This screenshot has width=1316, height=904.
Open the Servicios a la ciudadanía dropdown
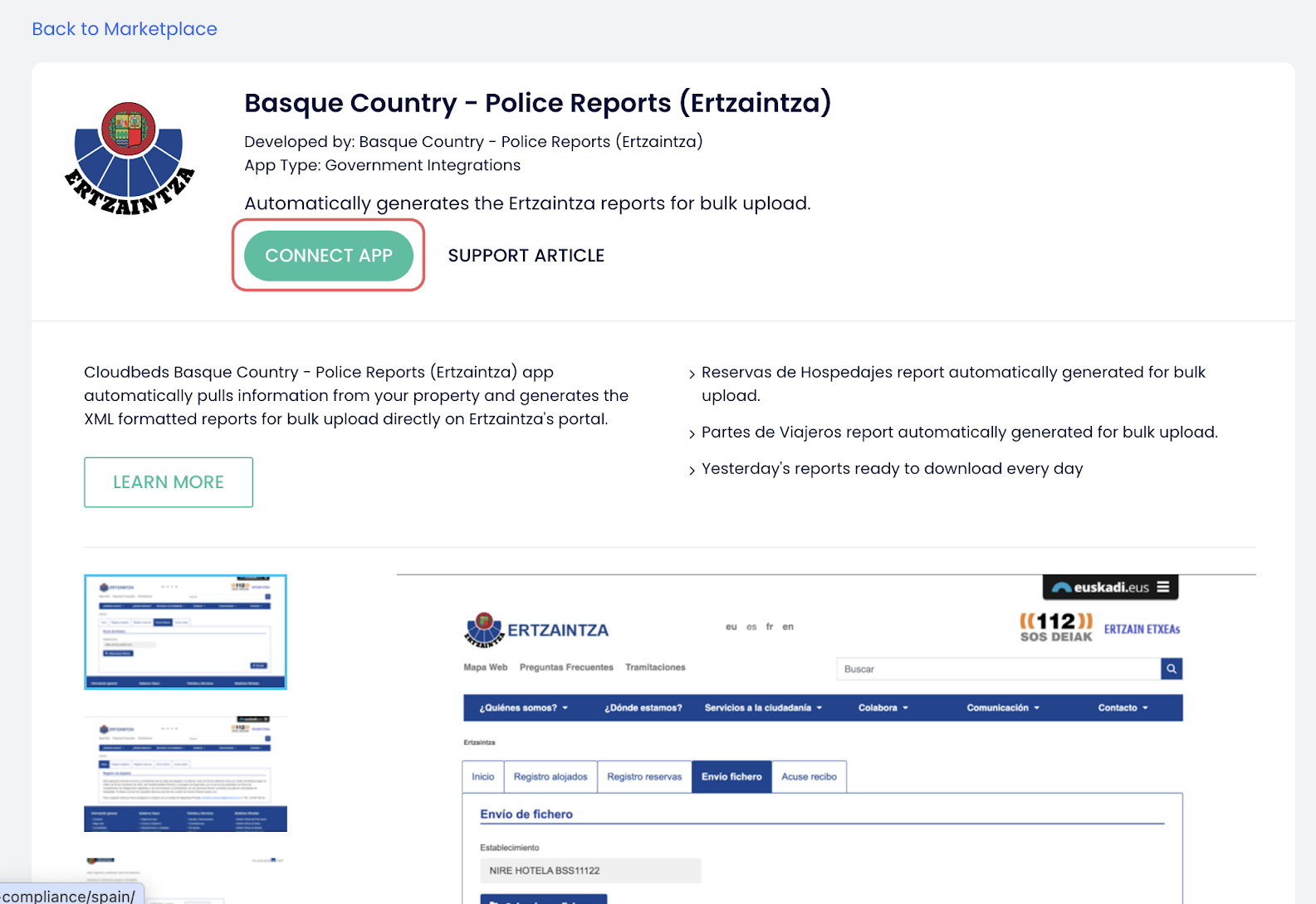click(x=763, y=708)
